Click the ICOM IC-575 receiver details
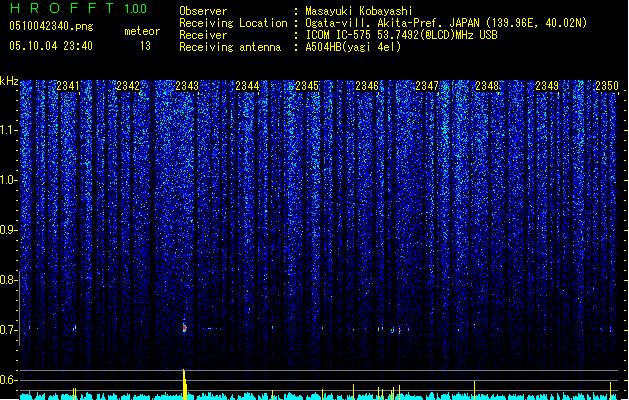Viewport: 629px width, 400px height. click(x=402, y=35)
